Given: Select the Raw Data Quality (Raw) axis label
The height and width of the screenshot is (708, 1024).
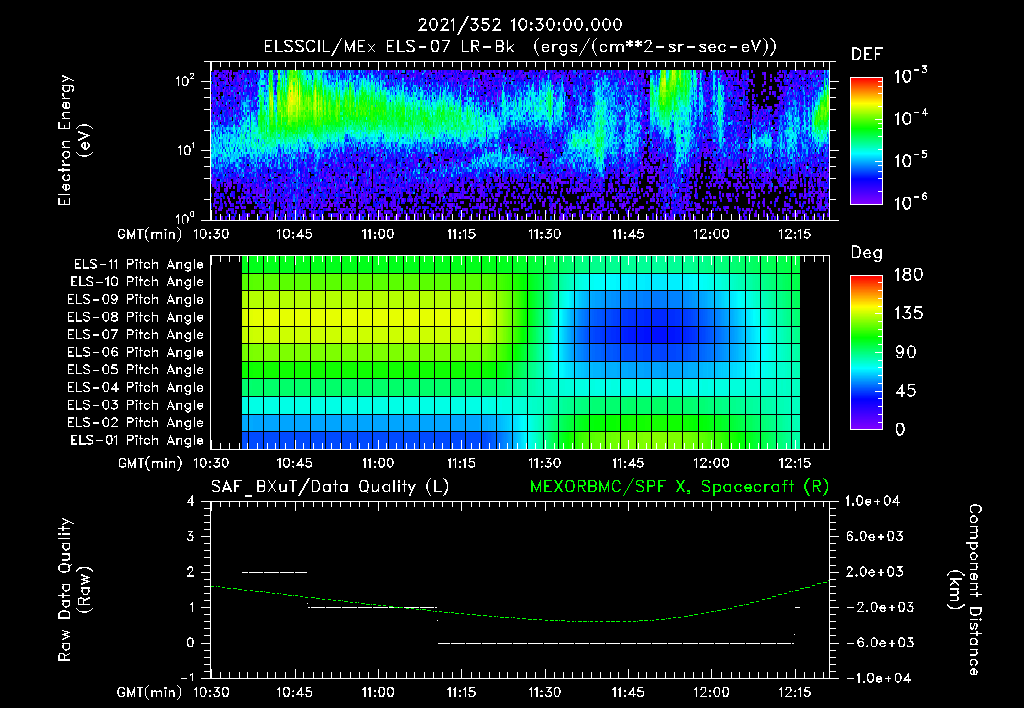Looking at the screenshot, I should pos(74,590).
